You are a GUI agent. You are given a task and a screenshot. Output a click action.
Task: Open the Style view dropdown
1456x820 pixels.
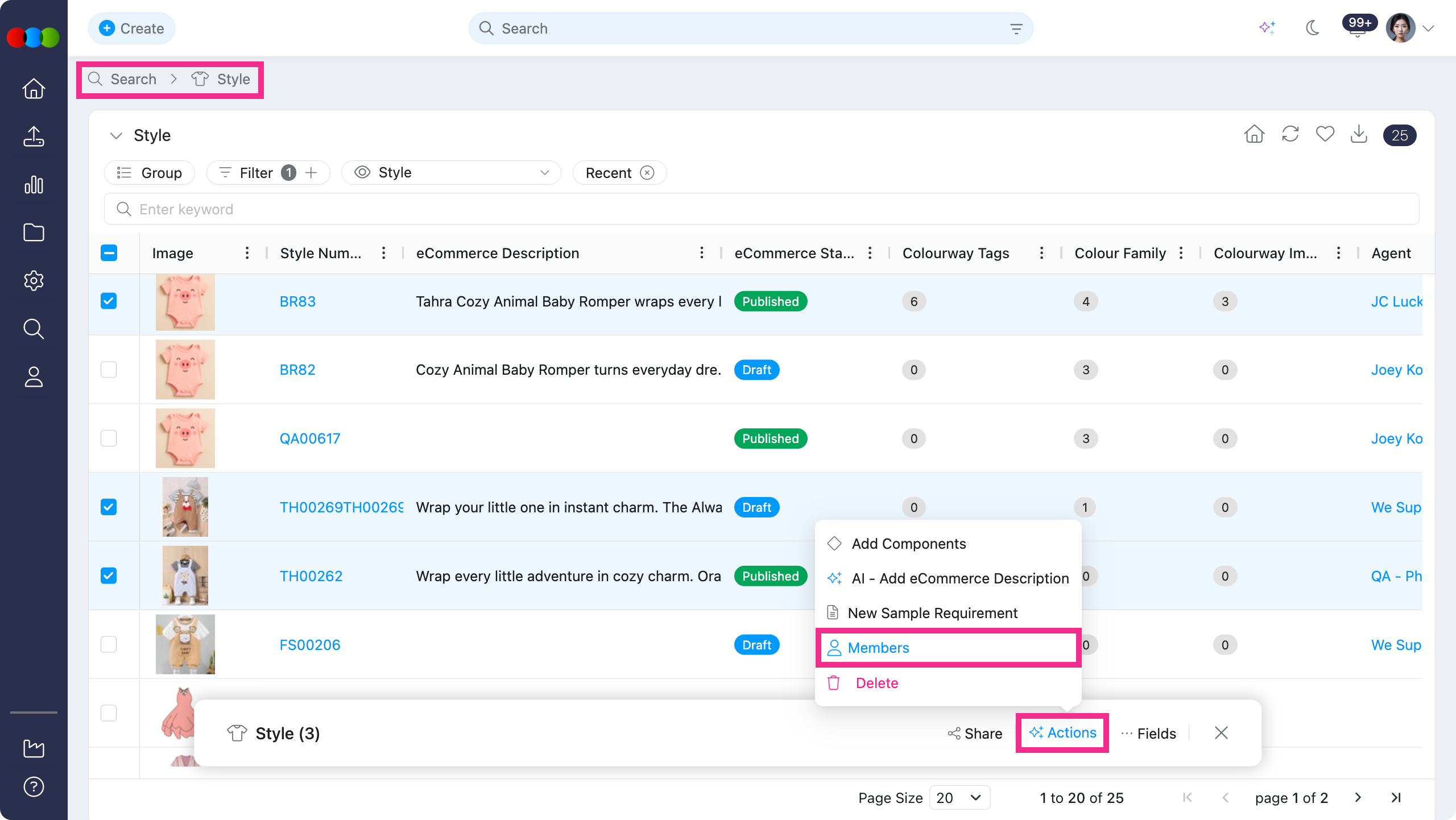pyautogui.click(x=451, y=173)
